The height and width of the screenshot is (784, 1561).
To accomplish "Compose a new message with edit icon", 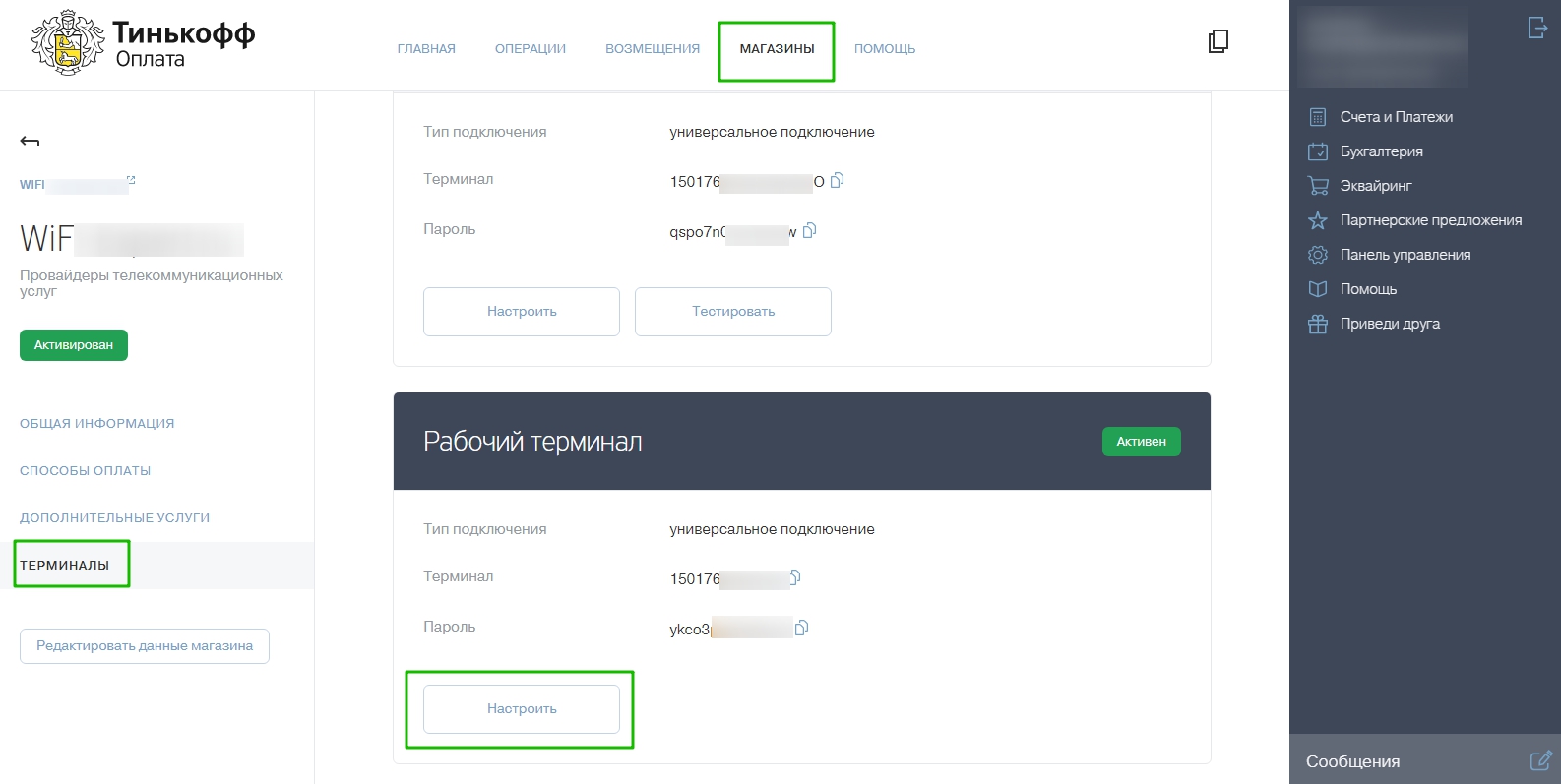I will pyautogui.click(x=1540, y=760).
